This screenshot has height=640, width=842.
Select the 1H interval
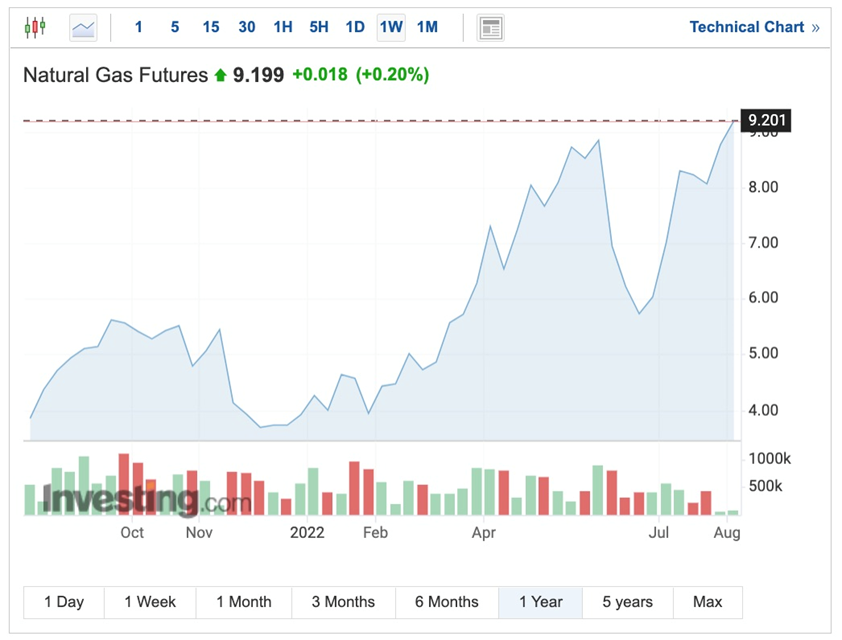(x=283, y=27)
